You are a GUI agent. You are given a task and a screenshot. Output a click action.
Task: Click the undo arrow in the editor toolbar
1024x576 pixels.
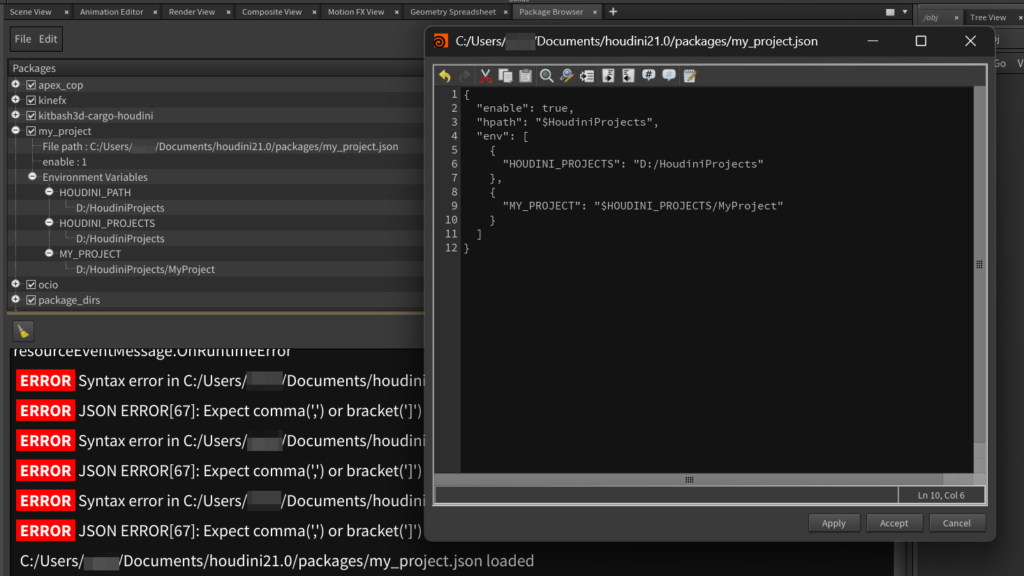pyautogui.click(x=445, y=76)
